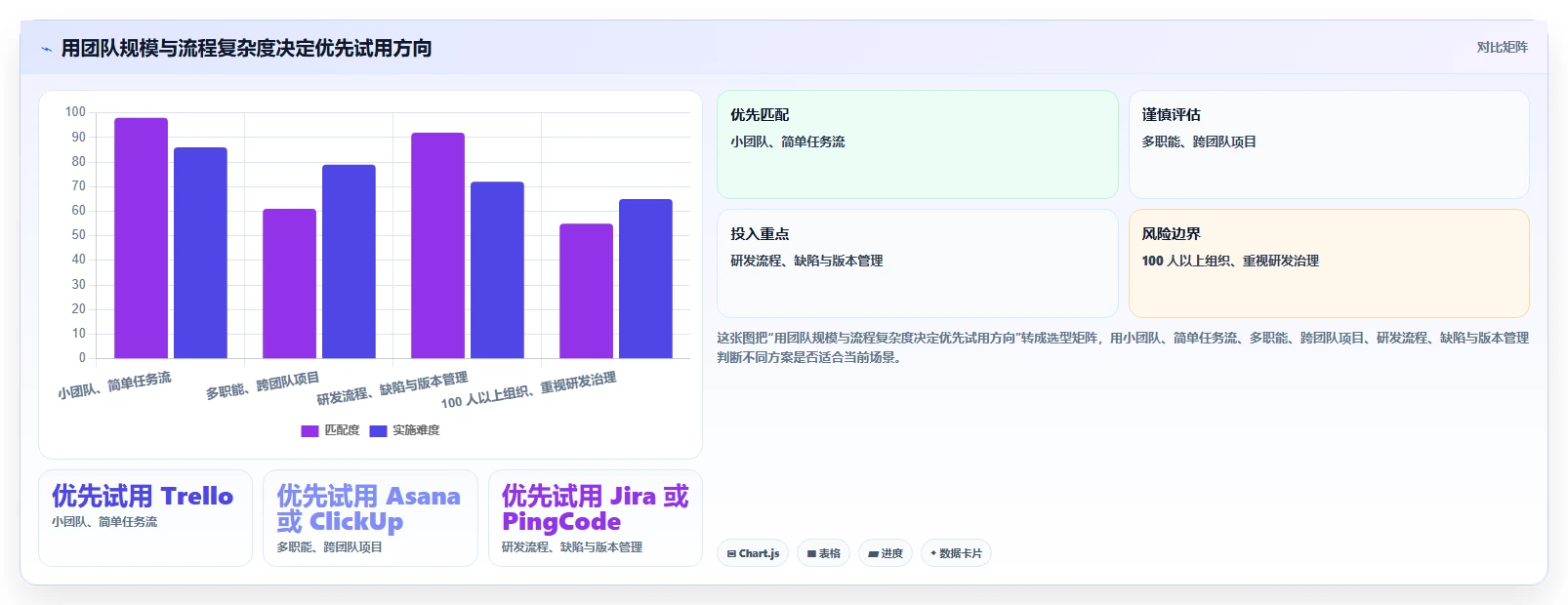Click the panel title 用团队规模与流程复杂度决定优先试用方向
1568x605 pixels.
pyautogui.click(x=246, y=49)
